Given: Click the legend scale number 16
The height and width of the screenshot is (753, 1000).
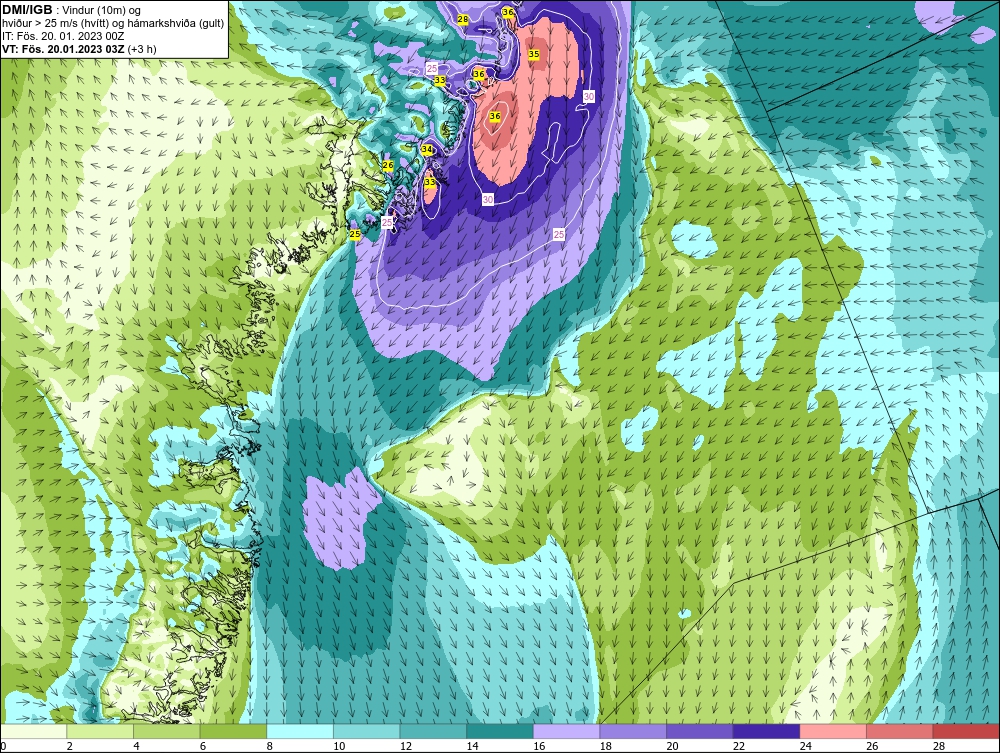Looking at the screenshot, I should point(539,746).
